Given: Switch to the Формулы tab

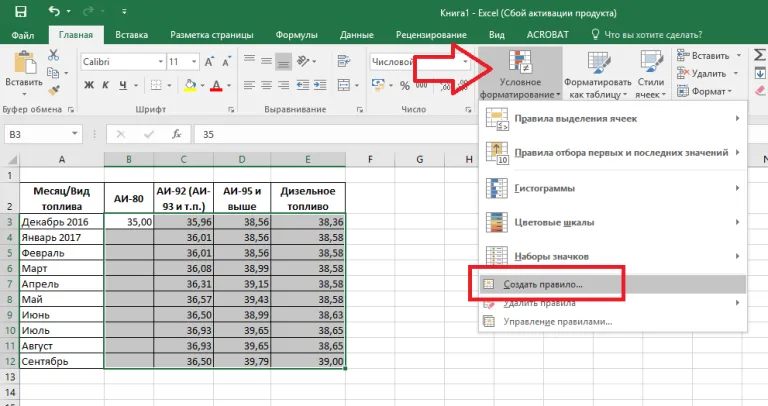Looking at the screenshot, I should [x=296, y=35].
